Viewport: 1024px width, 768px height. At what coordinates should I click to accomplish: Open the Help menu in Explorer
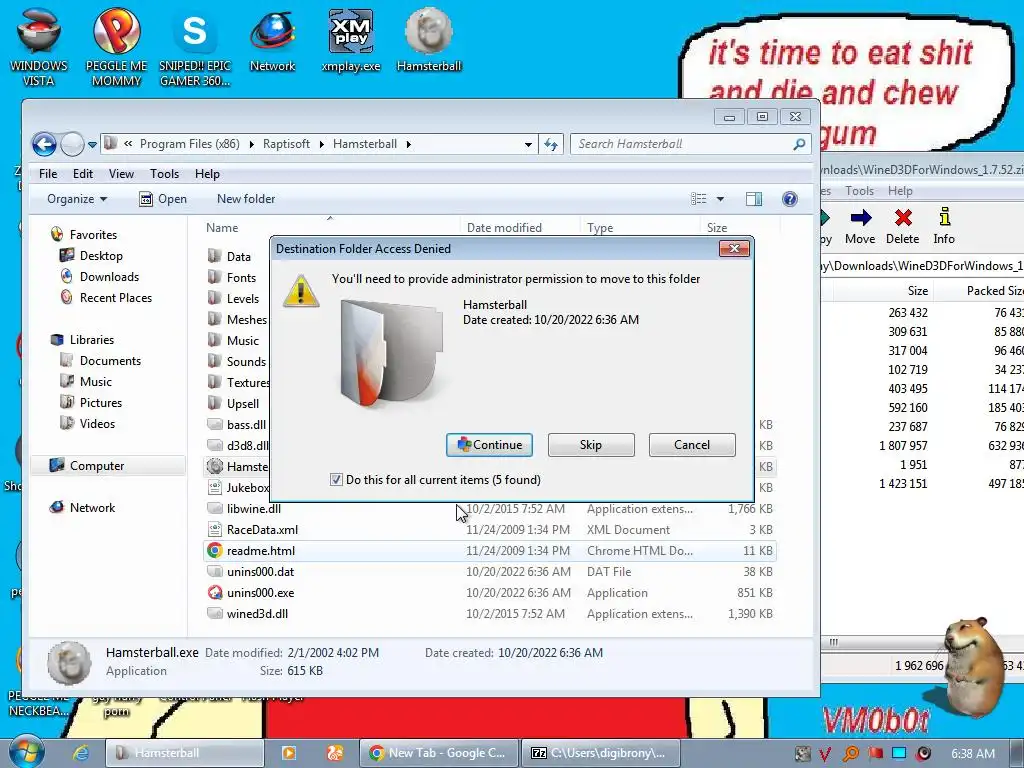pyautogui.click(x=207, y=174)
